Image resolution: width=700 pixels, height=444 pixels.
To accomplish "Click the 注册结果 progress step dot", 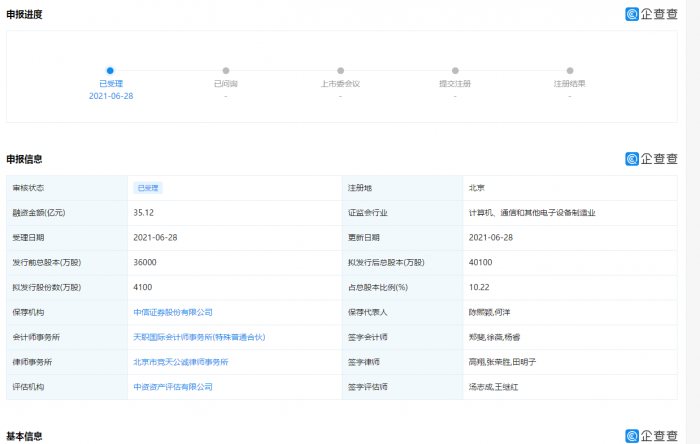I will [570, 71].
